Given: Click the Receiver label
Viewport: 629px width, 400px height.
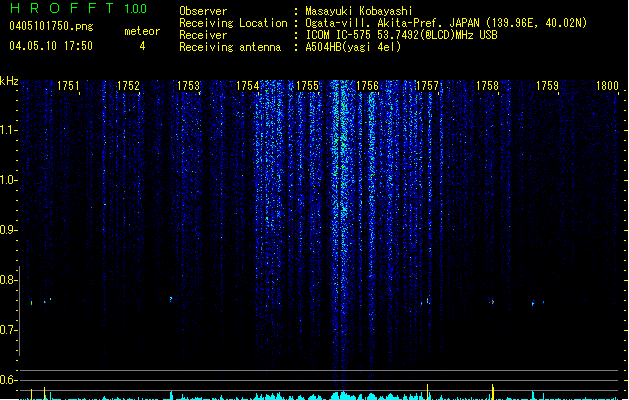Looking at the screenshot, I should click(x=203, y=35).
